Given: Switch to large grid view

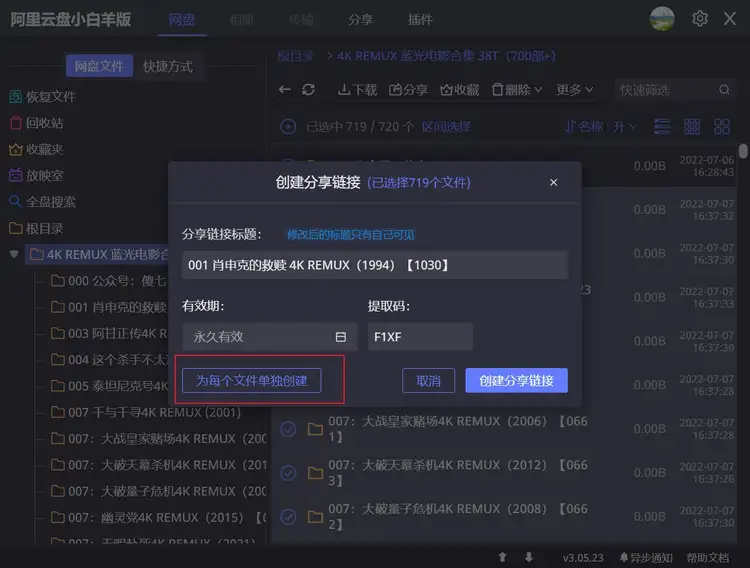Looking at the screenshot, I should [721, 127].
